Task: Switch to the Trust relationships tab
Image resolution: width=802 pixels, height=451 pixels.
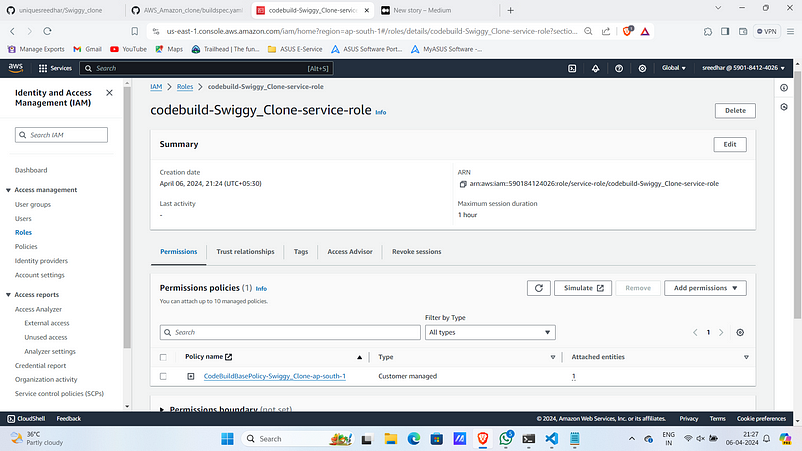Action: 245,252
